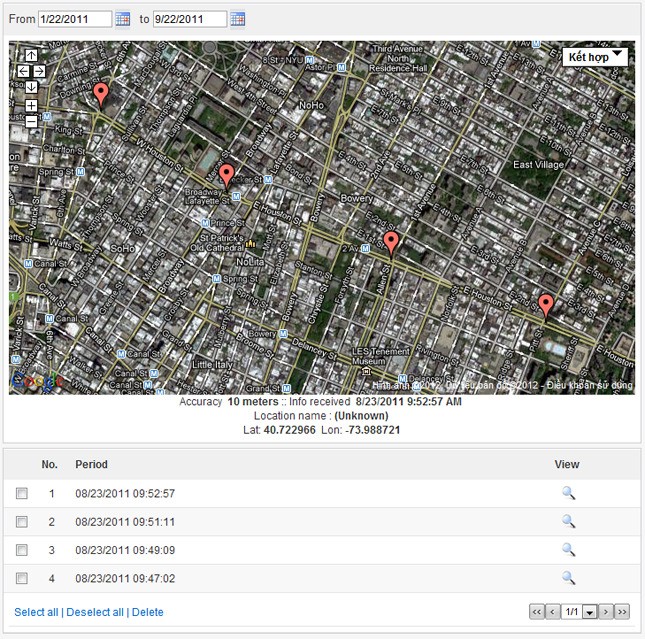Click the period text 08/23/2011 09:49:09

[x=125, y=550]
